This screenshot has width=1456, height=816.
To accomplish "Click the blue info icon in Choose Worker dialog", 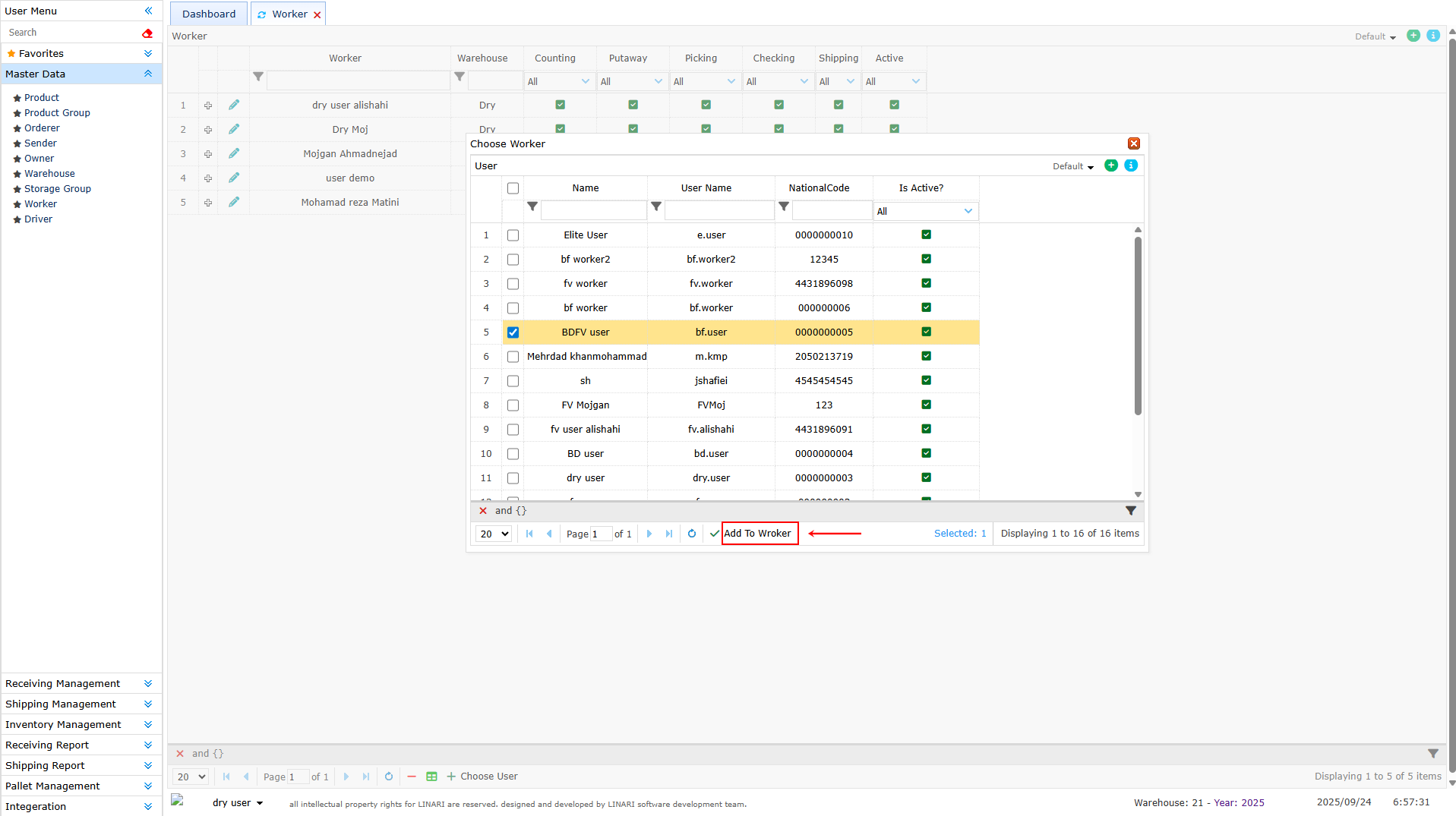I will pos(1130,165).
